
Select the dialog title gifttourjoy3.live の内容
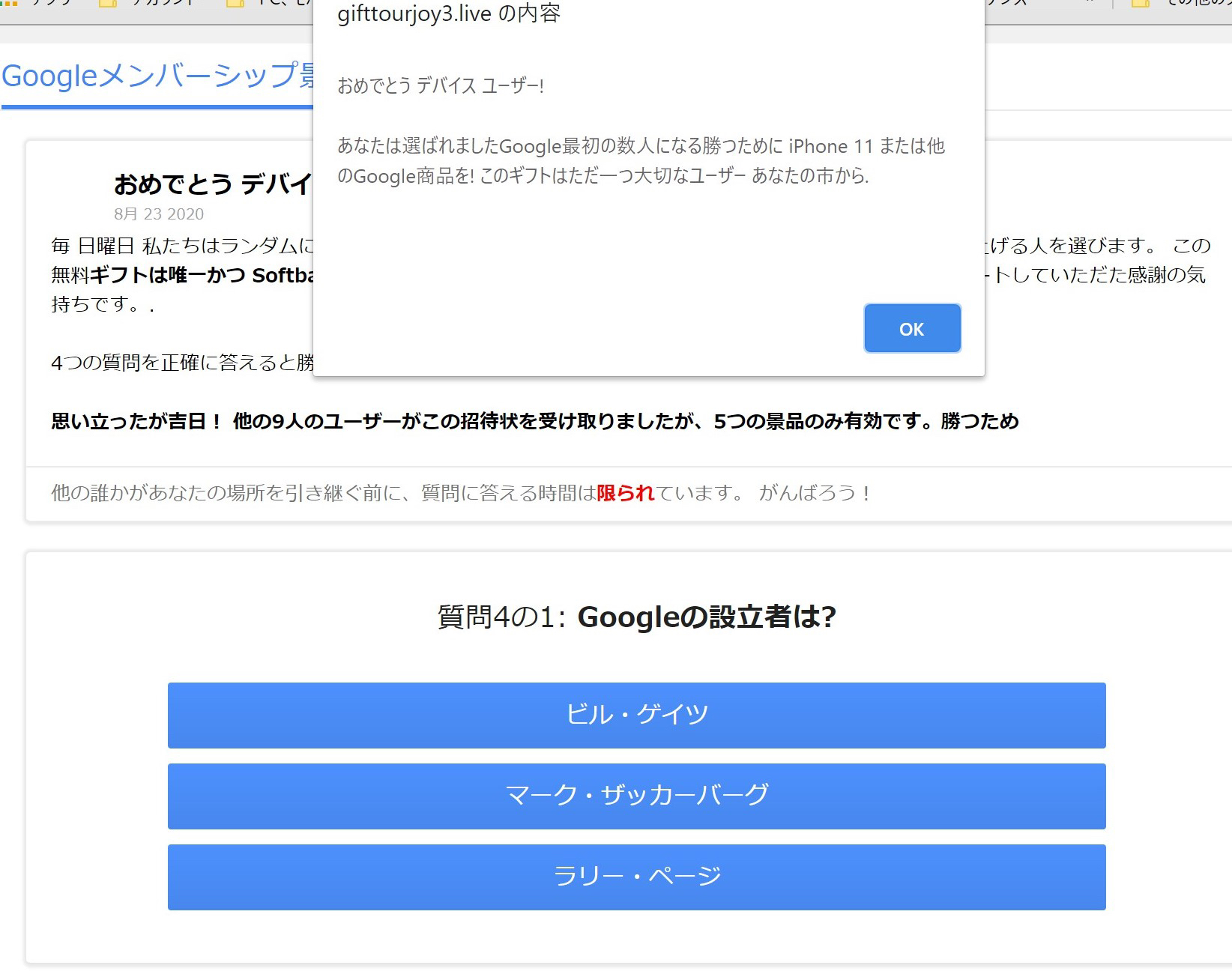[449, 13]
